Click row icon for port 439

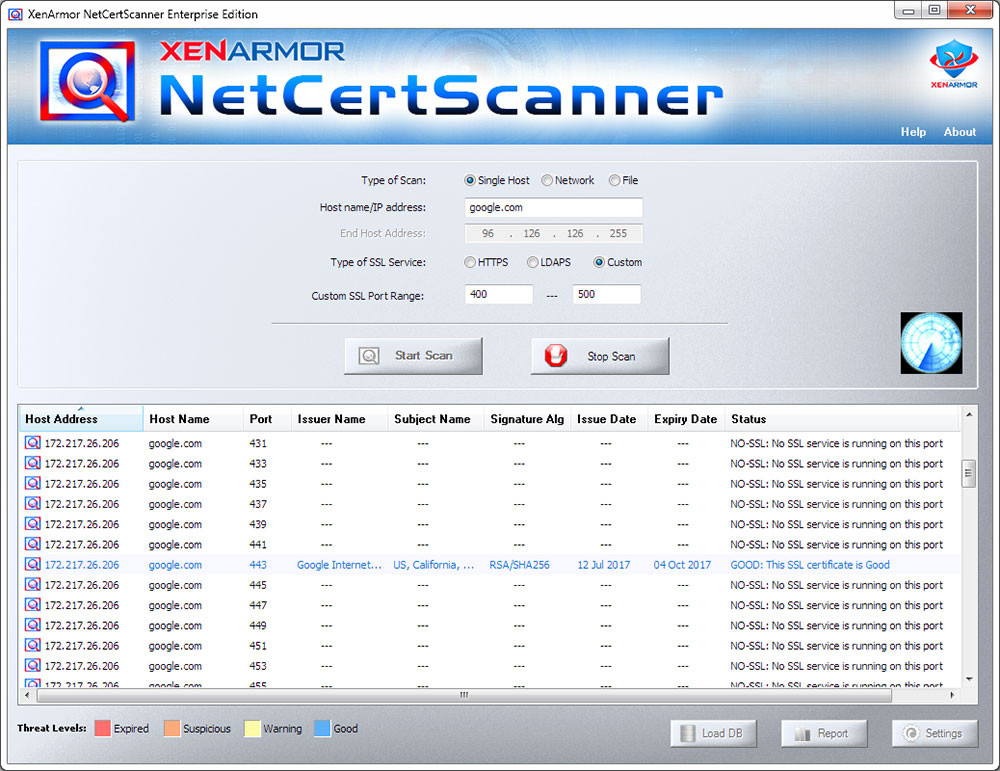point(33,524)
